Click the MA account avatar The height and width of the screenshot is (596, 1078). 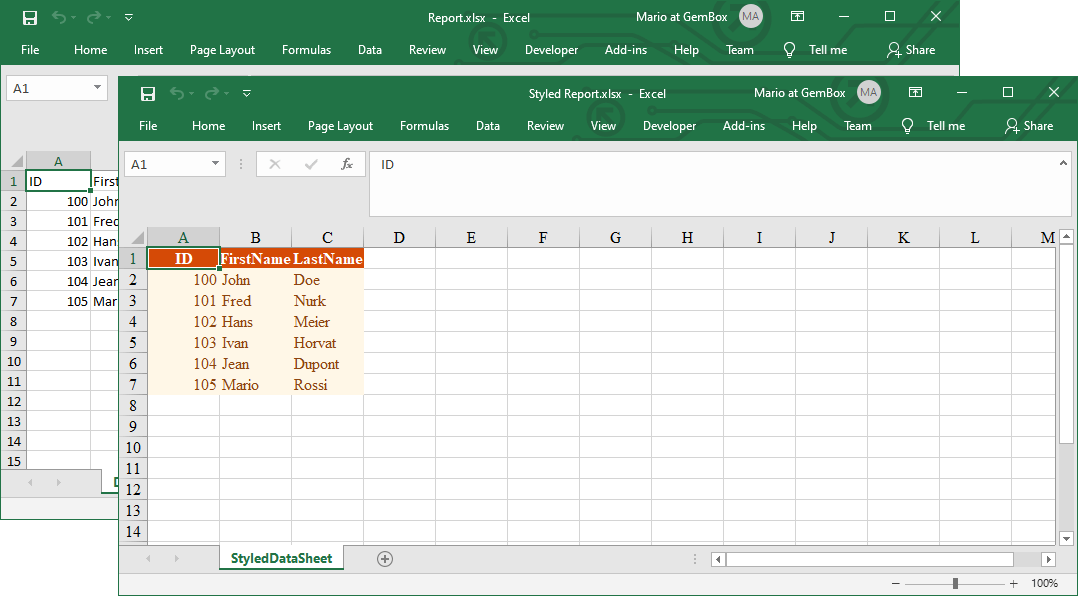pyautogui.click(x=869, y=92)
